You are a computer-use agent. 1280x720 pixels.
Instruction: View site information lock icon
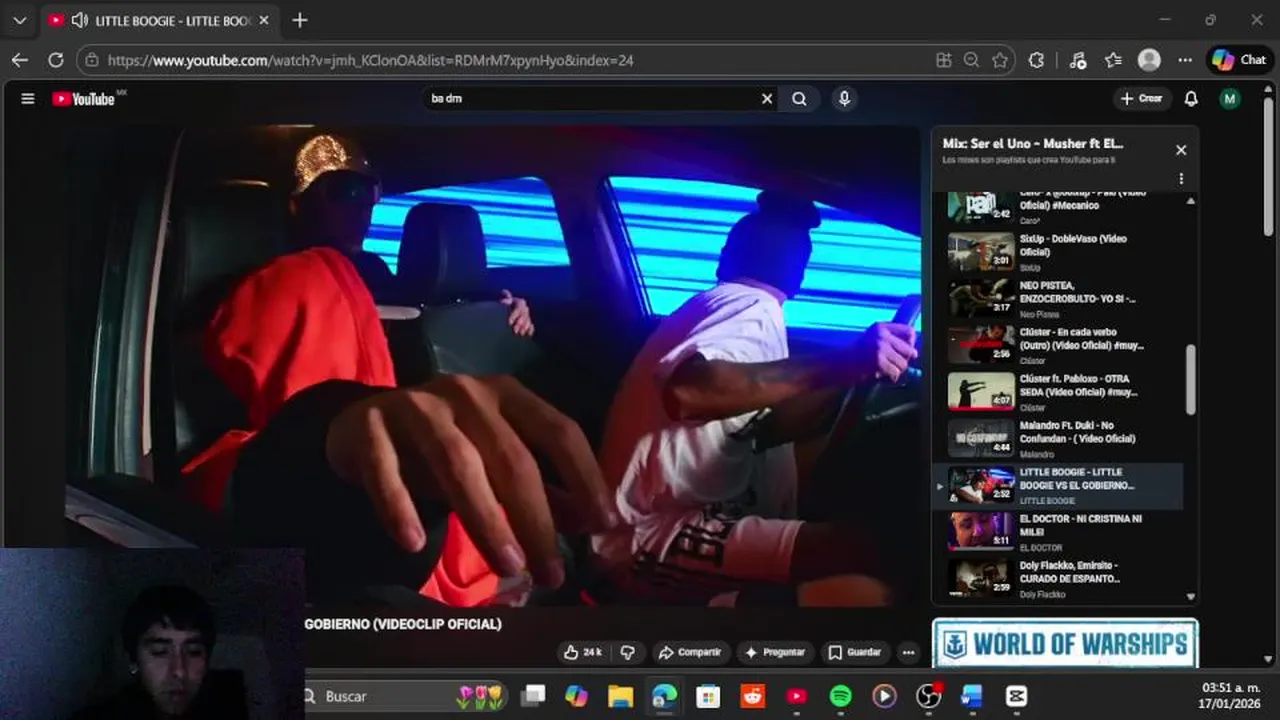click(x=91, y=60)
